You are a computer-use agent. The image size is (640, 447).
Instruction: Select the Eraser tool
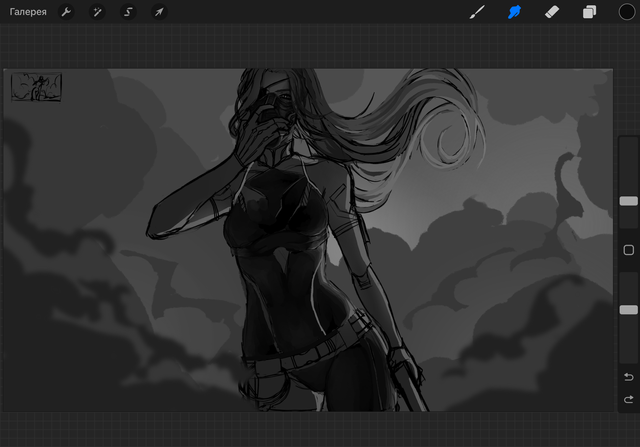tap(552, 12)
